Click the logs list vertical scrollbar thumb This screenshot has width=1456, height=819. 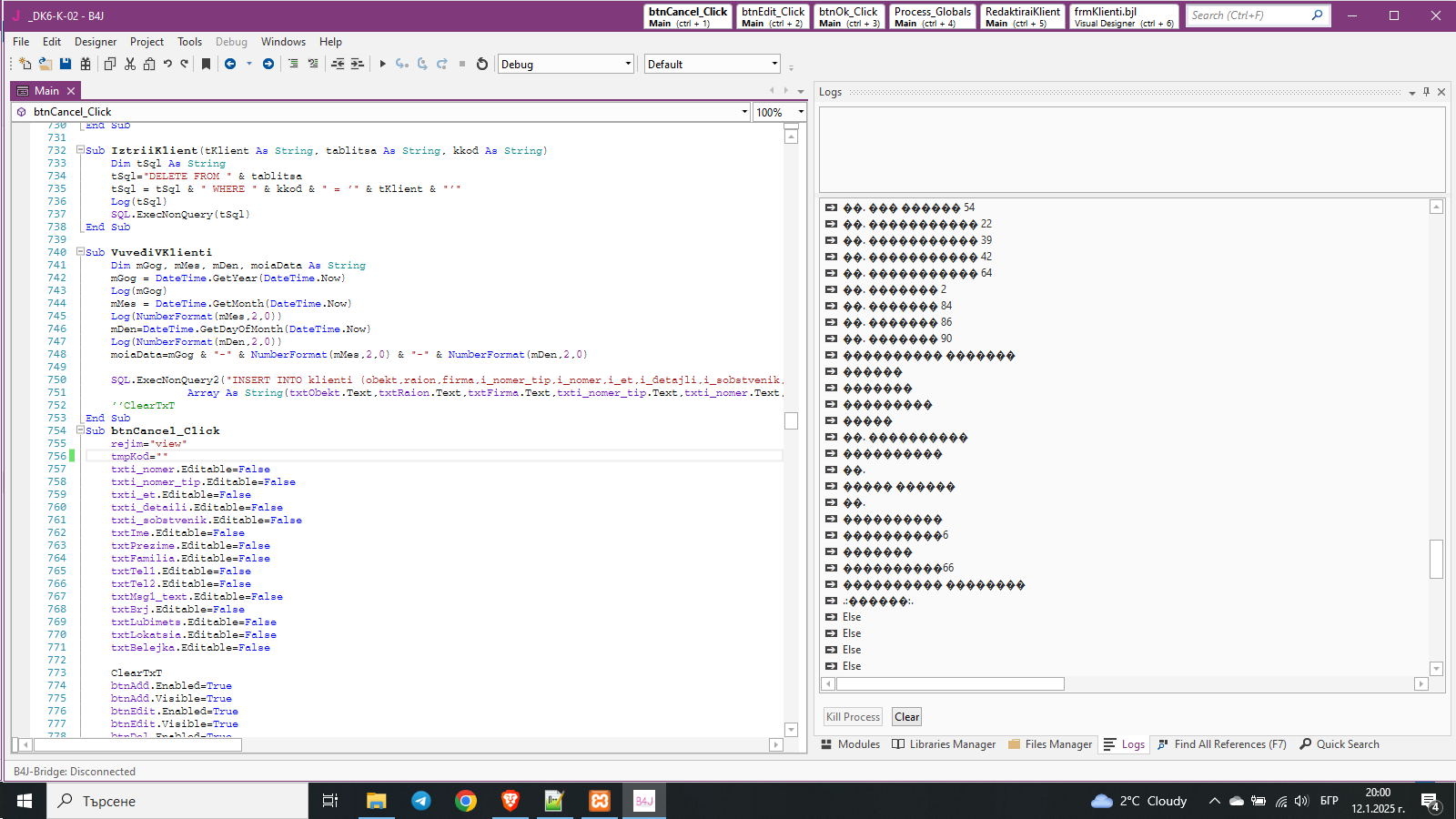click(1436, 559)
